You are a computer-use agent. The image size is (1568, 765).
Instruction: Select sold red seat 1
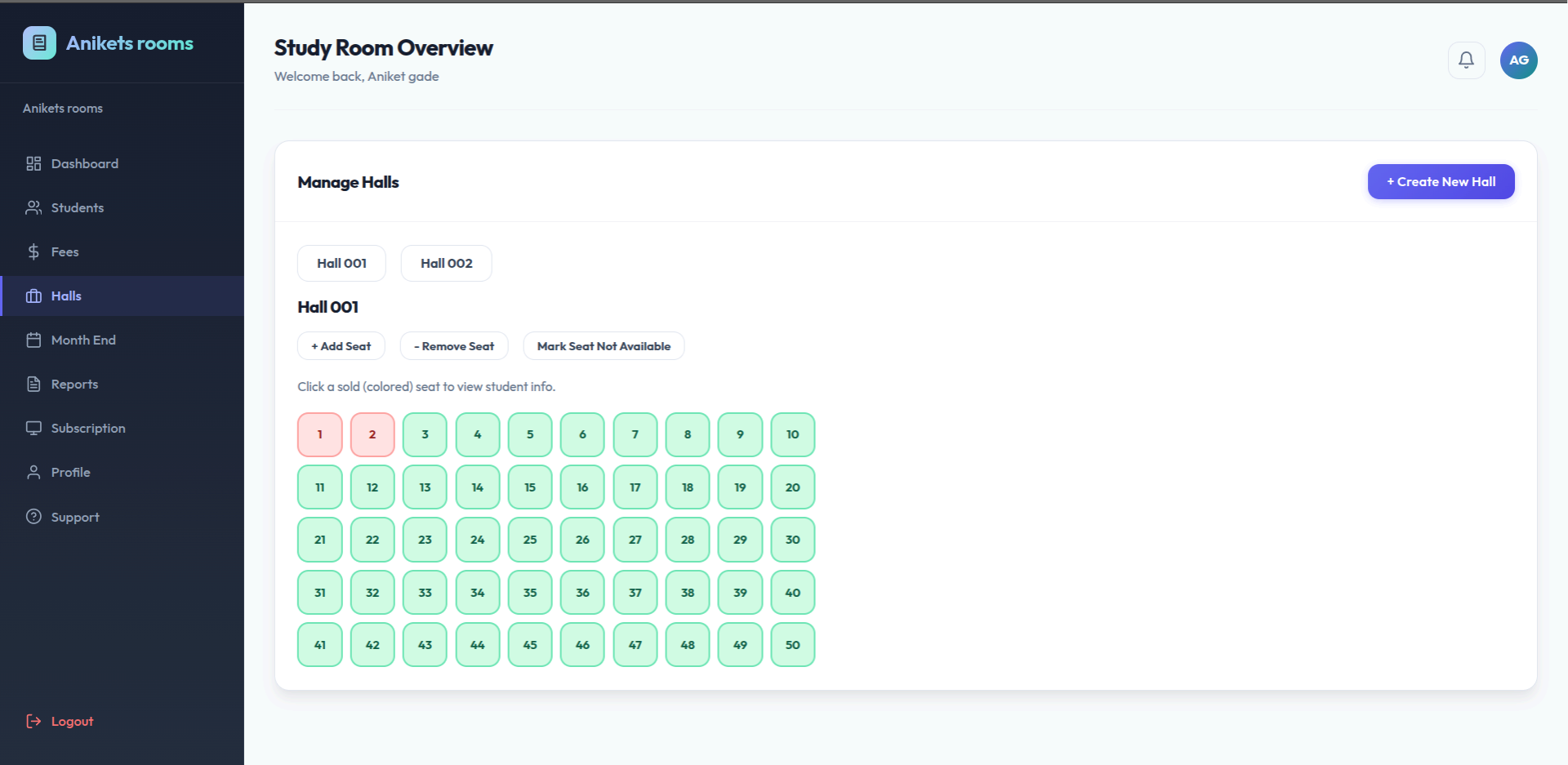point(320,434)
